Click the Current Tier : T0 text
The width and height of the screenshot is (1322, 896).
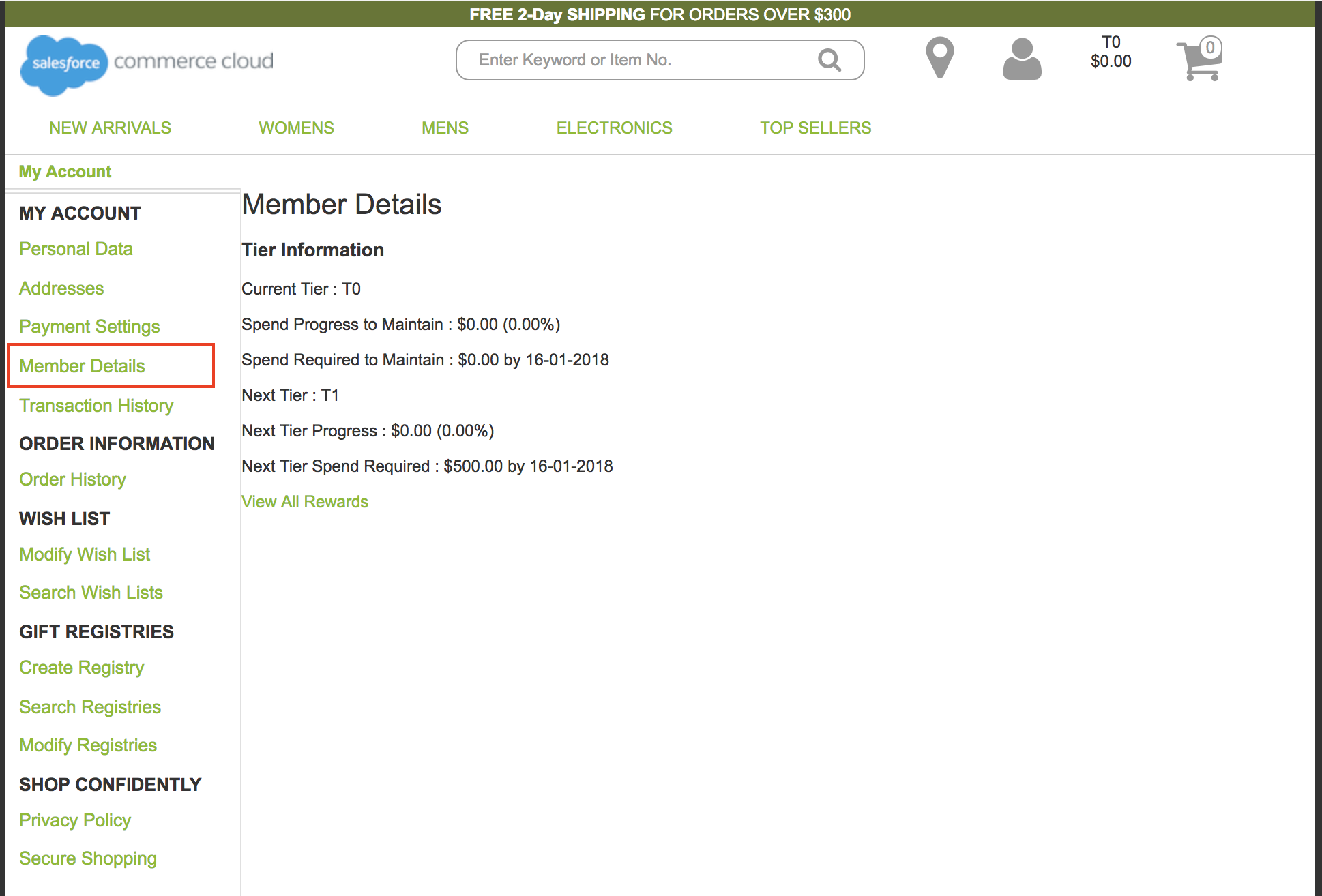pyautogui.click(x=301, y=289)
